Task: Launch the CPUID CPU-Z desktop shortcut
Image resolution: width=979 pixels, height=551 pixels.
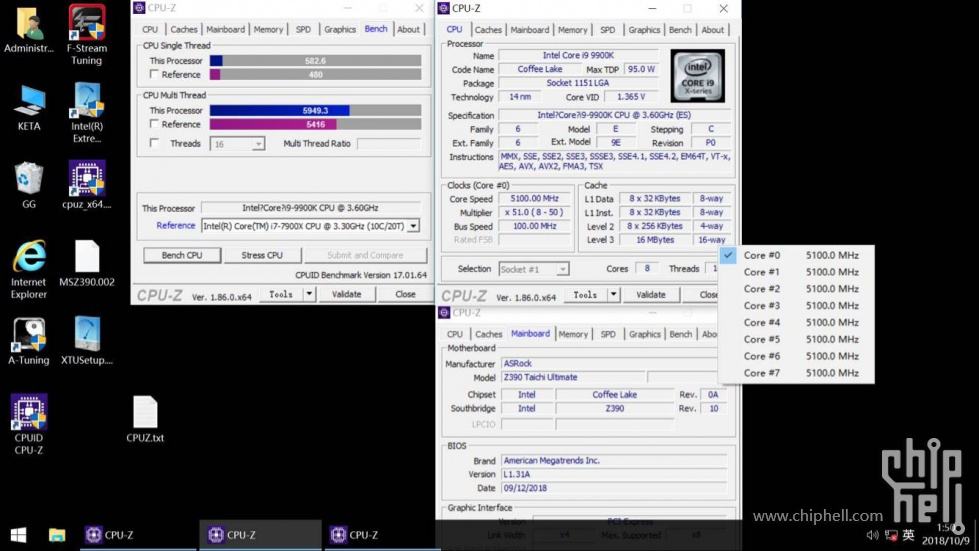Action: [x=29, y=424]
